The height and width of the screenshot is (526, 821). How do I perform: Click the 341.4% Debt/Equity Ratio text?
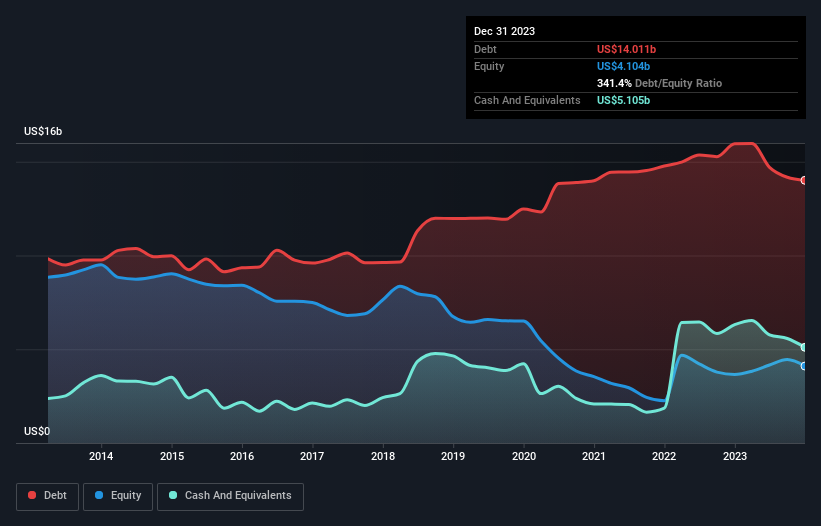click(x=659, y=83)
